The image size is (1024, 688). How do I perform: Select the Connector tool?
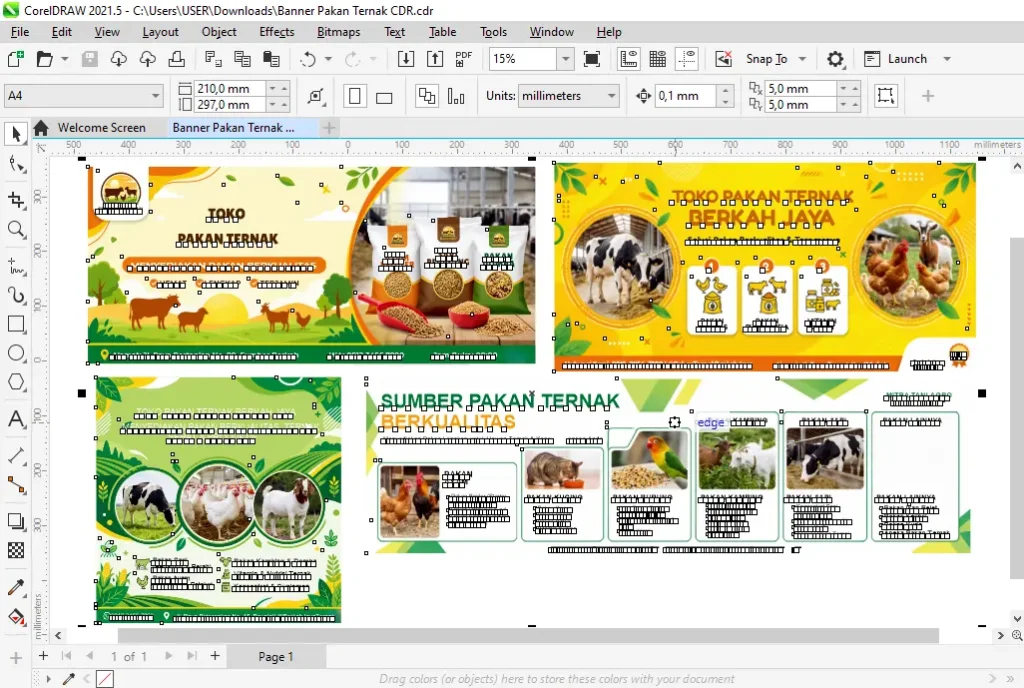(16, 485)
